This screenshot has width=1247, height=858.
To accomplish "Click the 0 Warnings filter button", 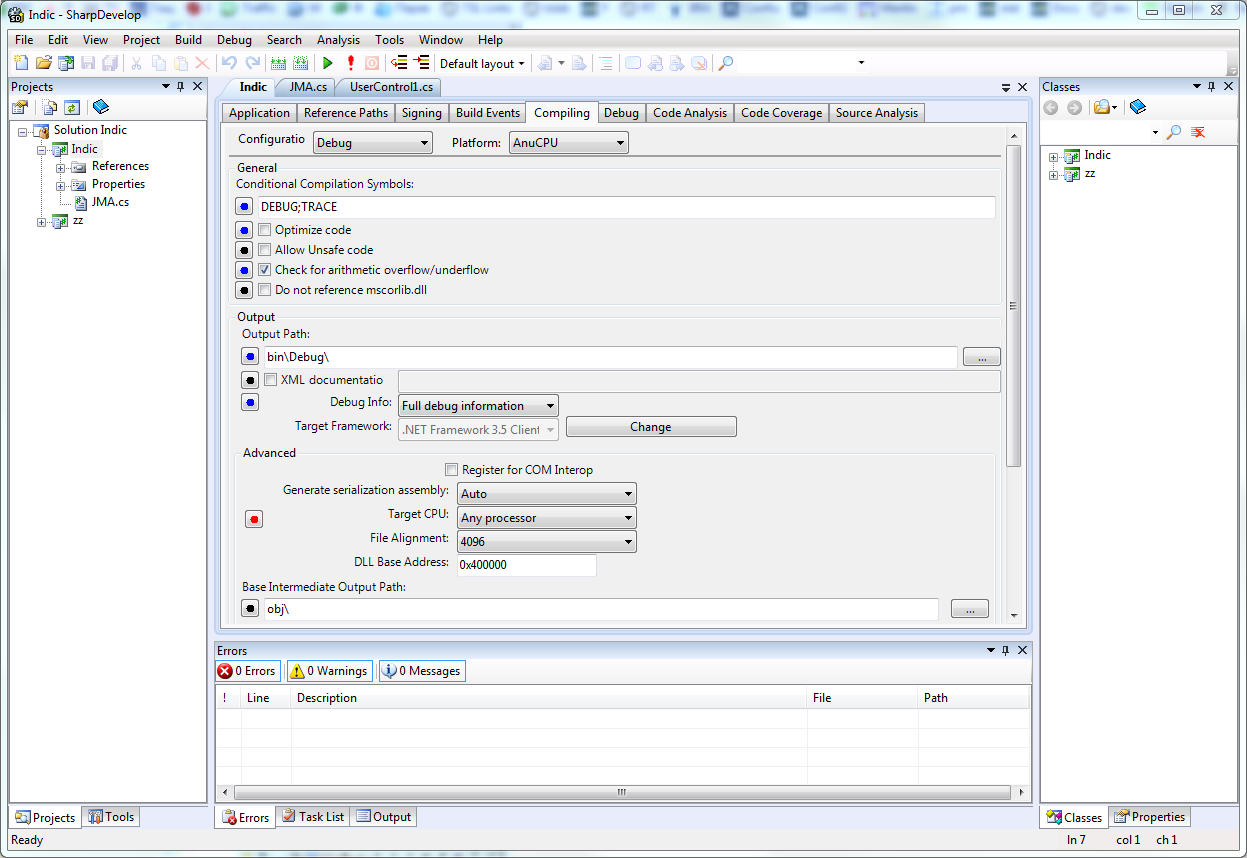I will [329, 671].
